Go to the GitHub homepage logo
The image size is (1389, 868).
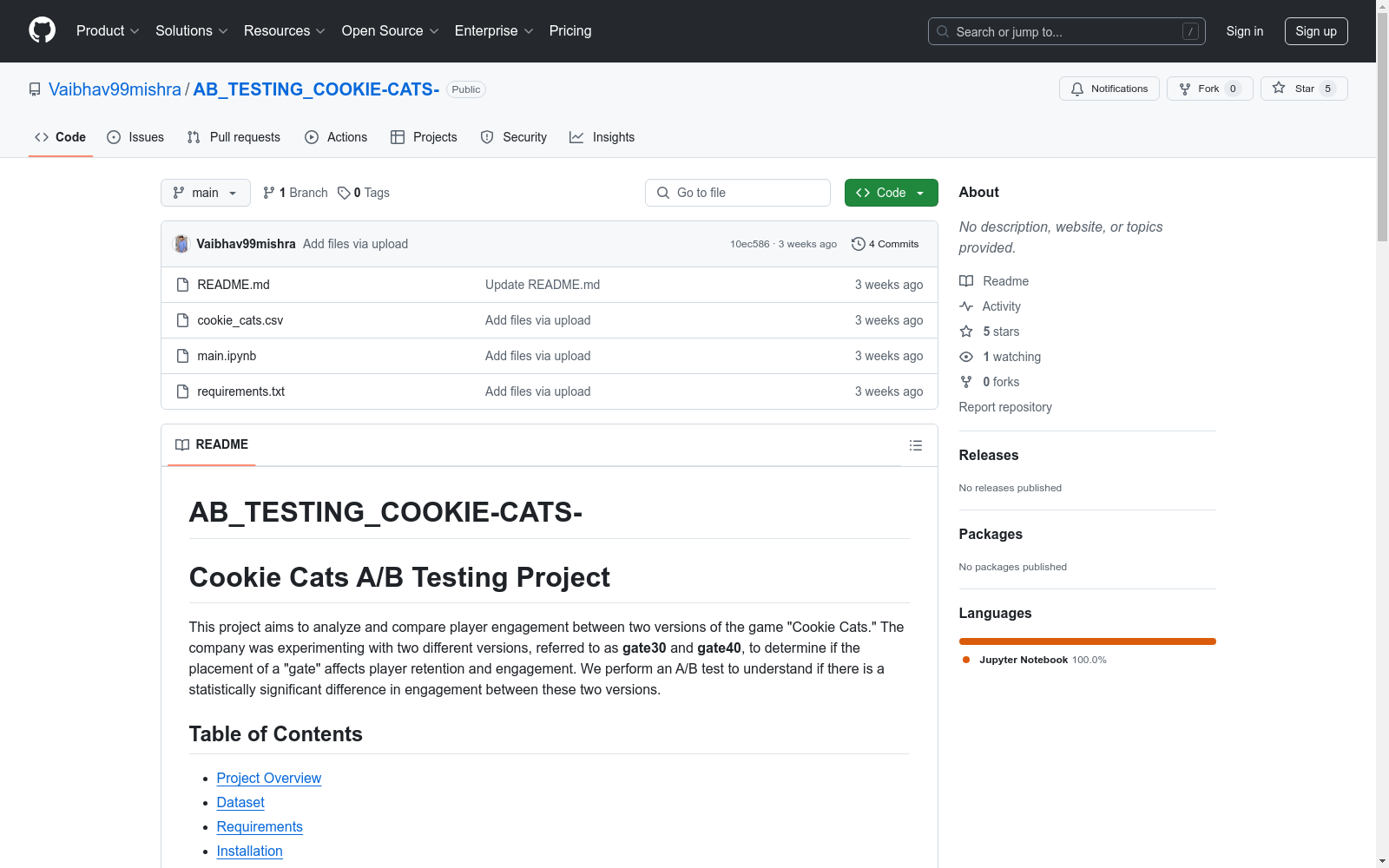point(42,30)
